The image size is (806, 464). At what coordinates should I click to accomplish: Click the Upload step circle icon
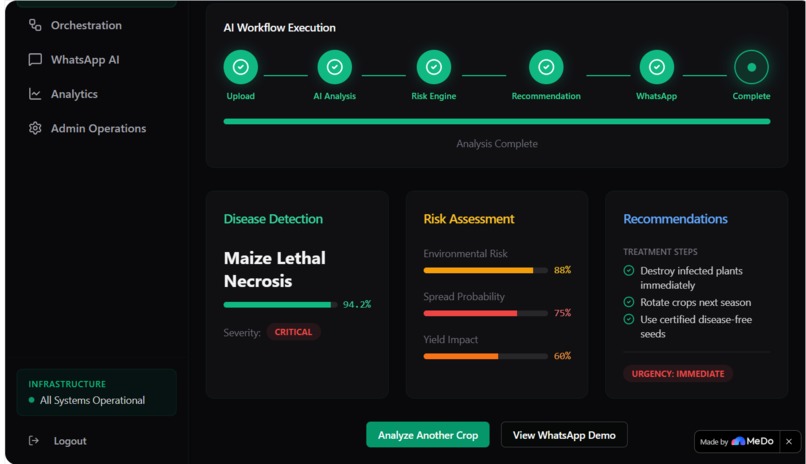pyautogui.click(x=241, y=67)
